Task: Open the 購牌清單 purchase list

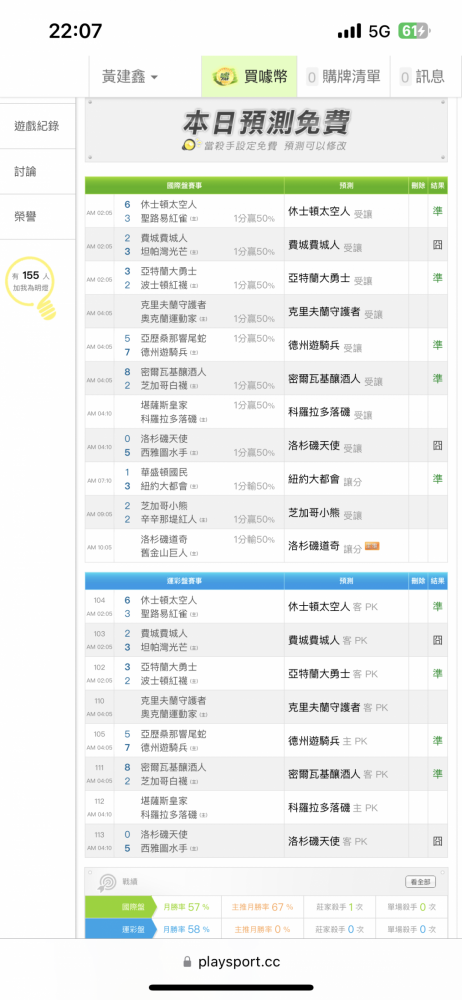Action: tap(343, 77)
